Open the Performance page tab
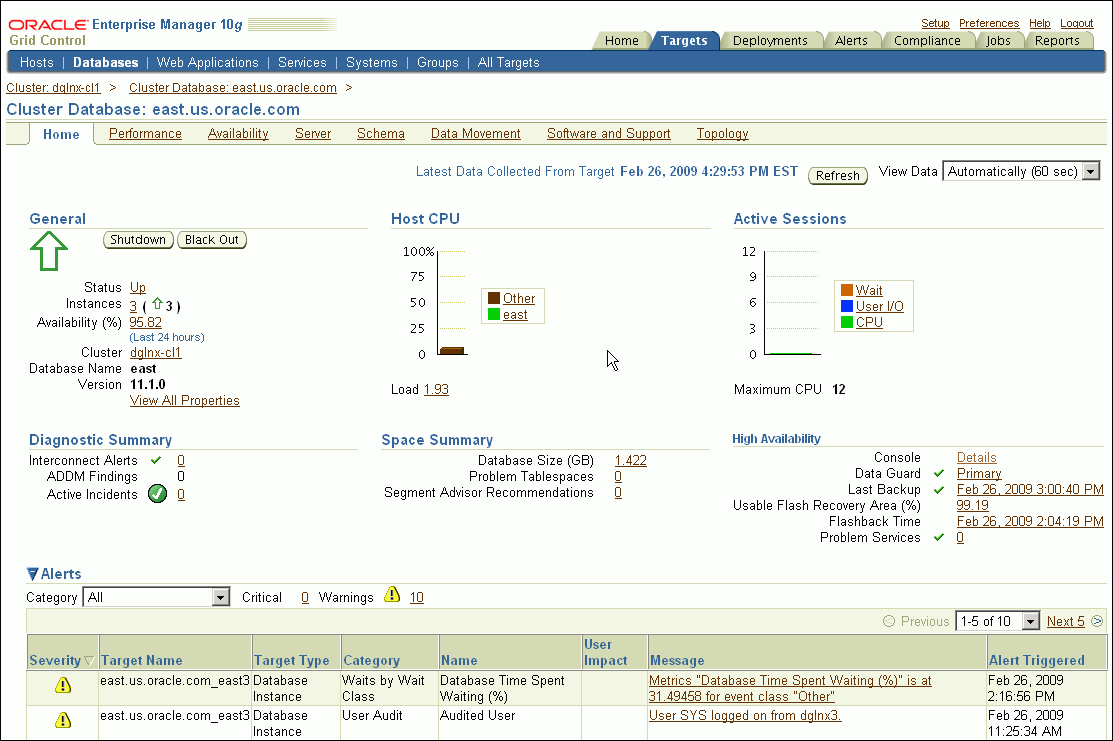 [x=146, y=133]
